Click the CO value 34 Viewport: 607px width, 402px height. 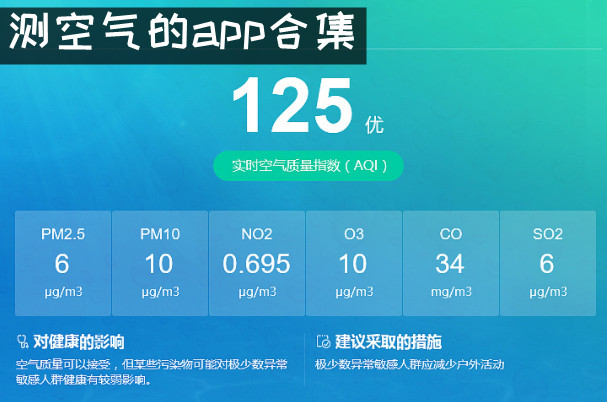pyautogui.click(x=450, y=264)
